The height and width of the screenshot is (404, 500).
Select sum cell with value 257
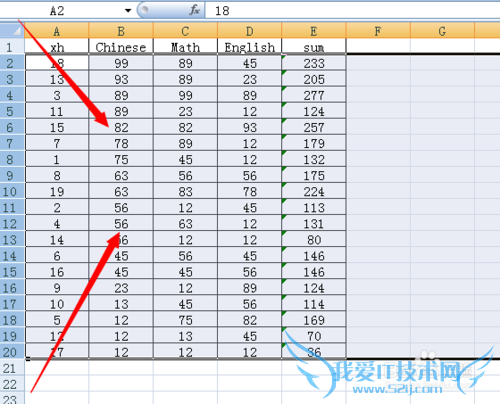pyautogui.click(x=314, y=127)
